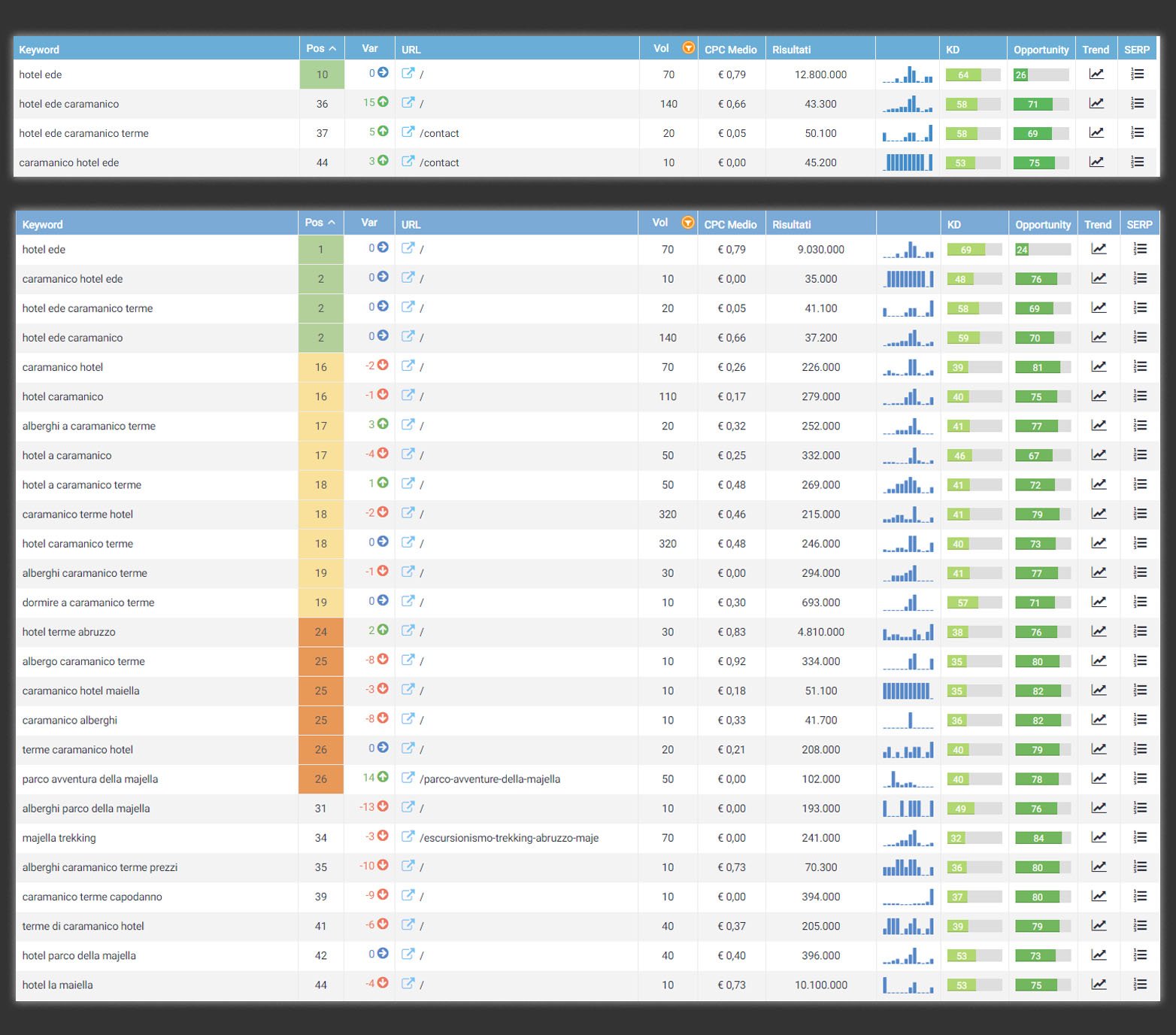
Task: Open the Vol filter icon in the upper table
Action: 688,47
